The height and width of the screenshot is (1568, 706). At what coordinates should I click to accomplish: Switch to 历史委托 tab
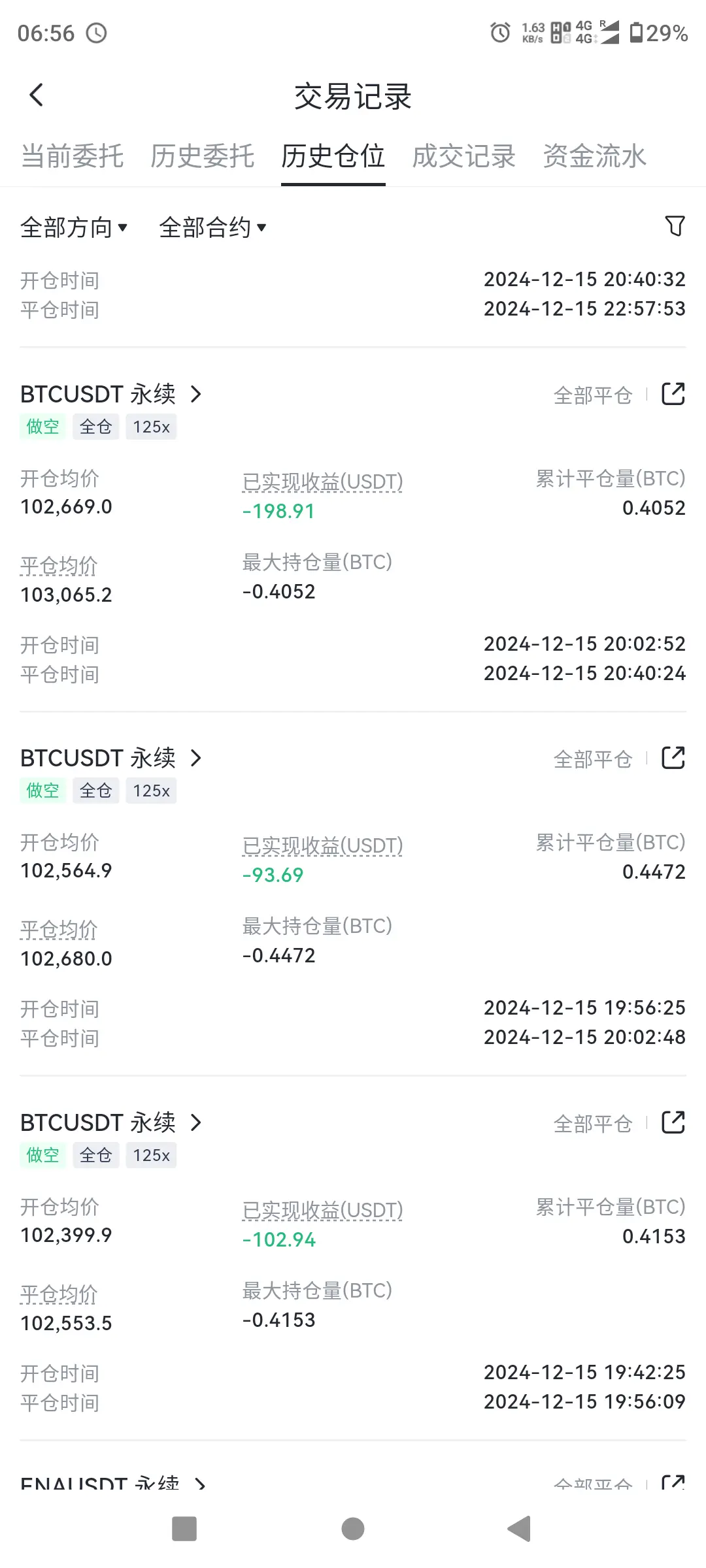coord(203,157)
